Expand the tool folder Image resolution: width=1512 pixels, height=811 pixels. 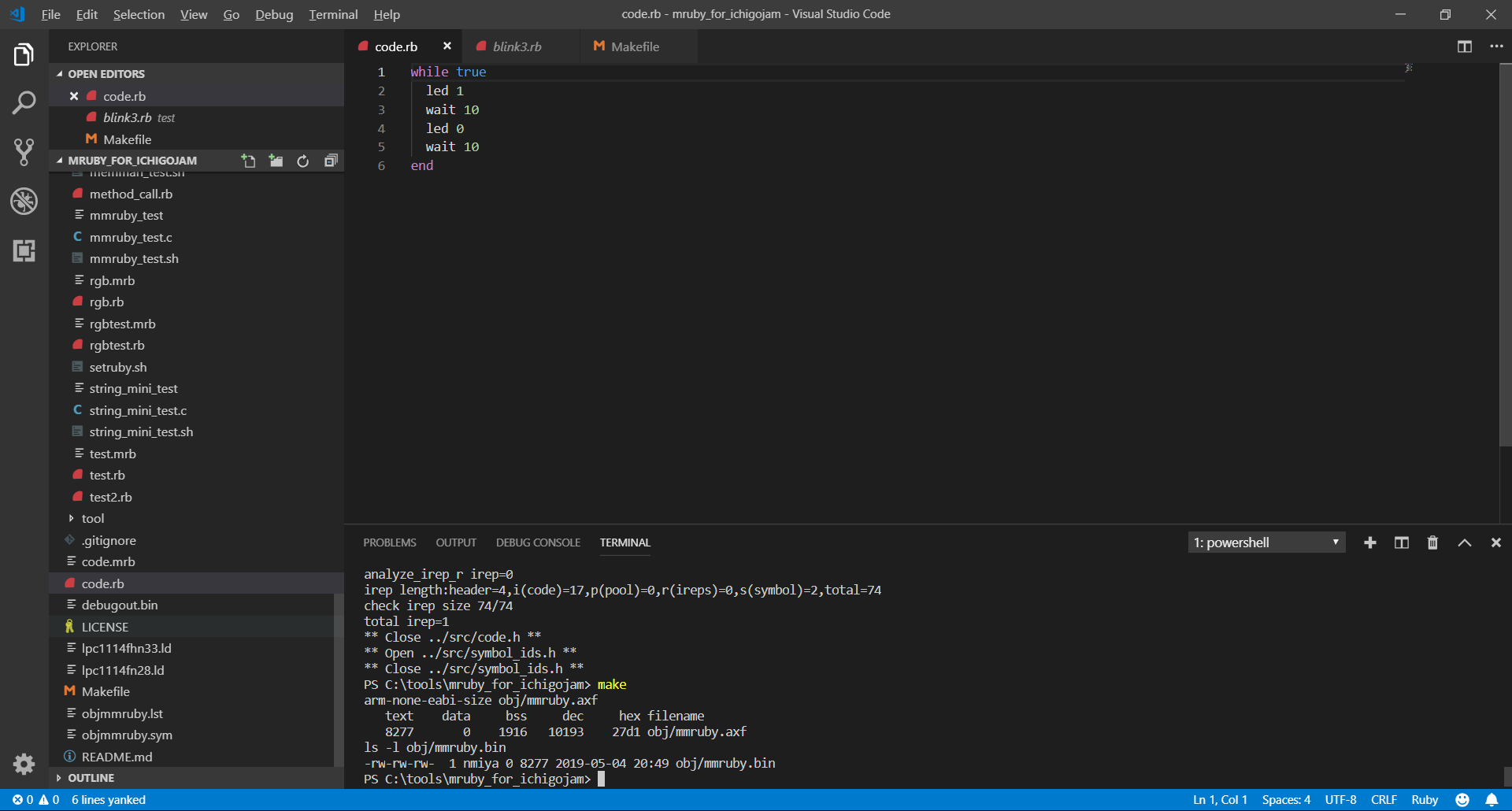[x=92, y=518]
